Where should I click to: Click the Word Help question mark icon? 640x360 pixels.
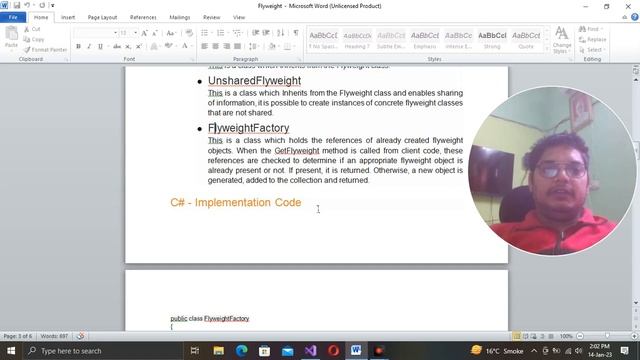635,17
